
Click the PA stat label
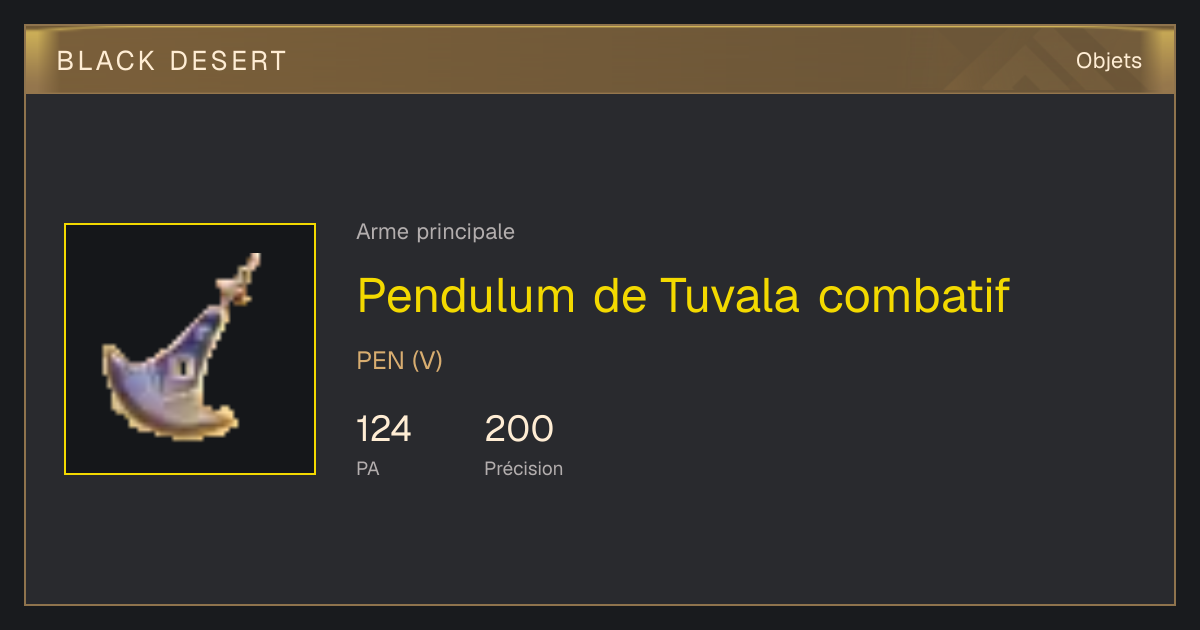(367, 468)
